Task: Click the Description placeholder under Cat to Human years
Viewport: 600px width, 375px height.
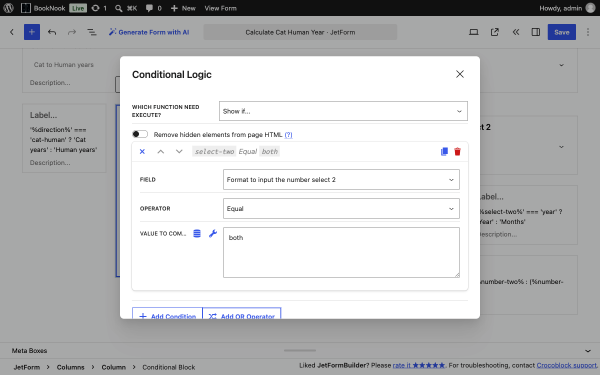Action: [50, 83]
